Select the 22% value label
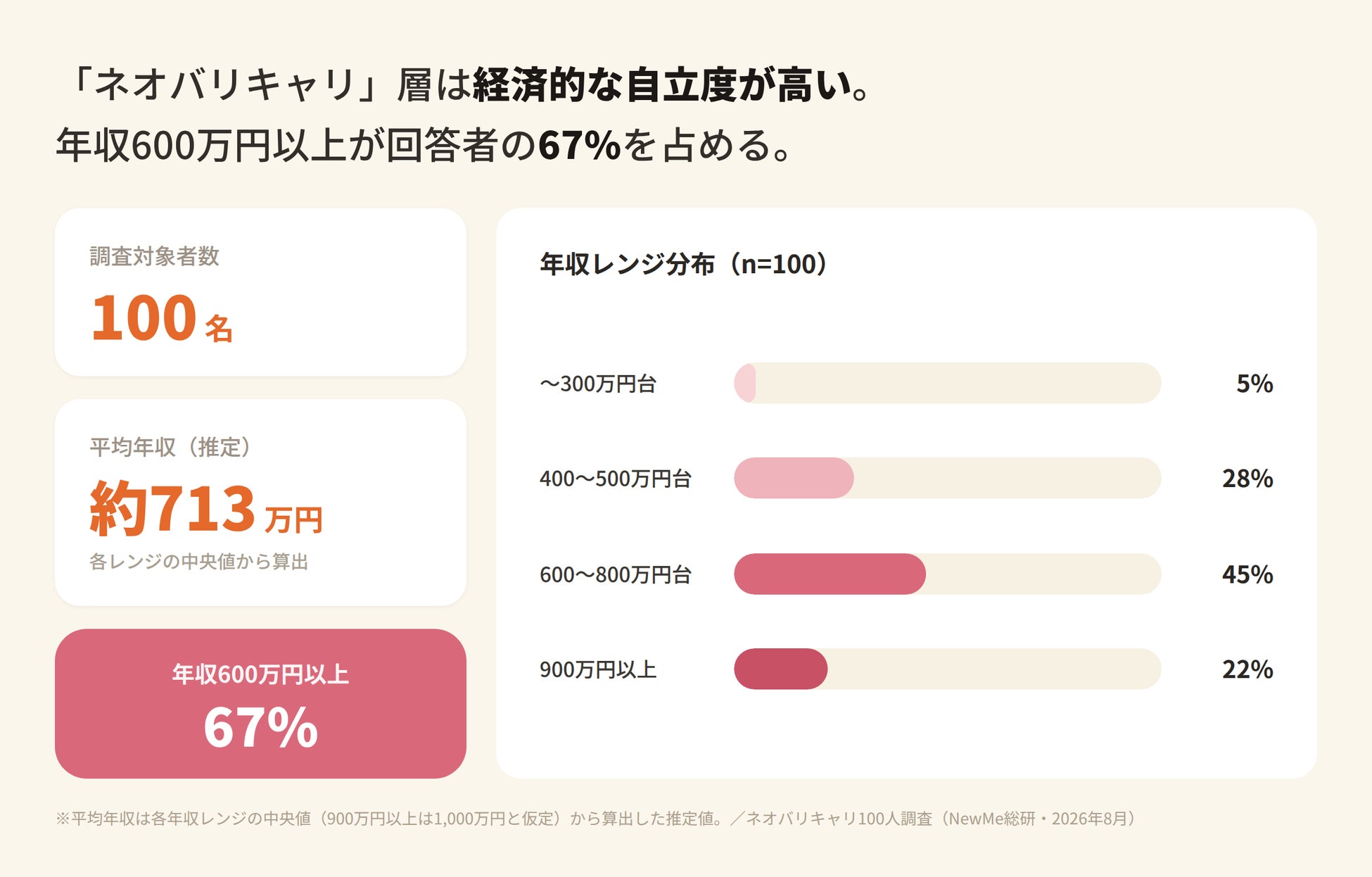Viewport: 1372px width, 877px height. [x=1247, y=669]
